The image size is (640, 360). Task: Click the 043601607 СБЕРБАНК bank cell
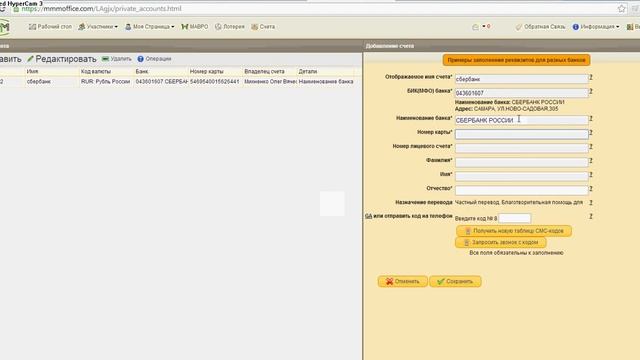[x=161, y=82]
